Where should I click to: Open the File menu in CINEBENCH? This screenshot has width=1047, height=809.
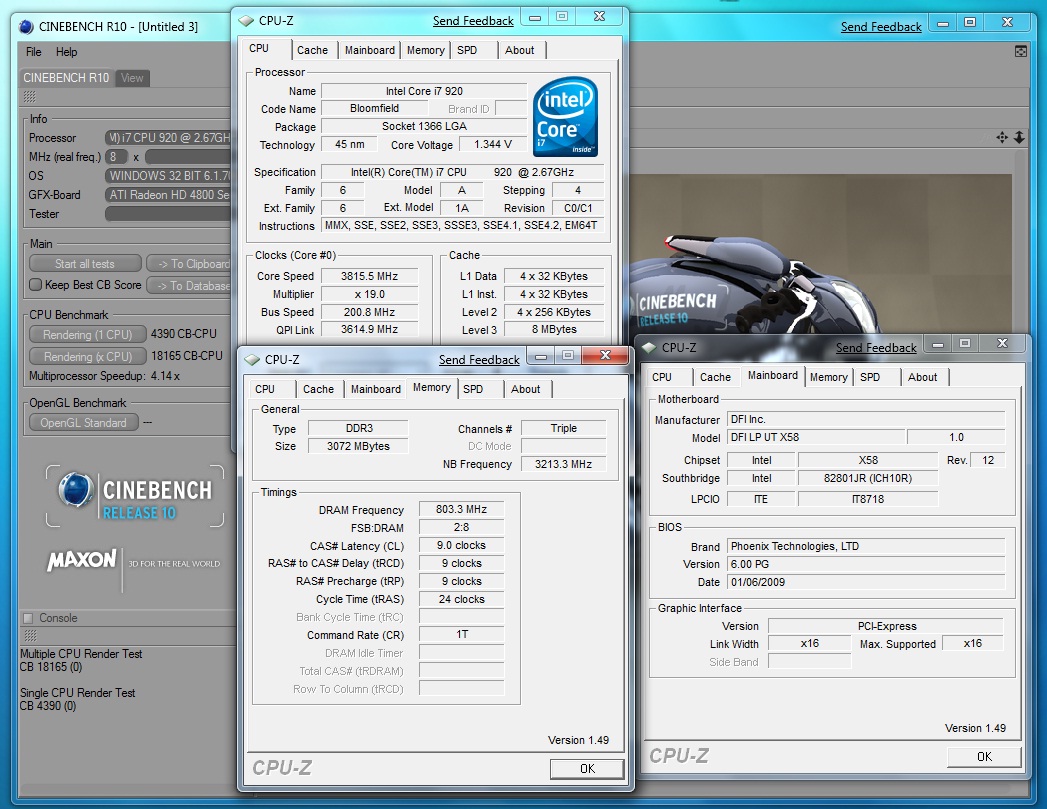(x=33, y=52)
